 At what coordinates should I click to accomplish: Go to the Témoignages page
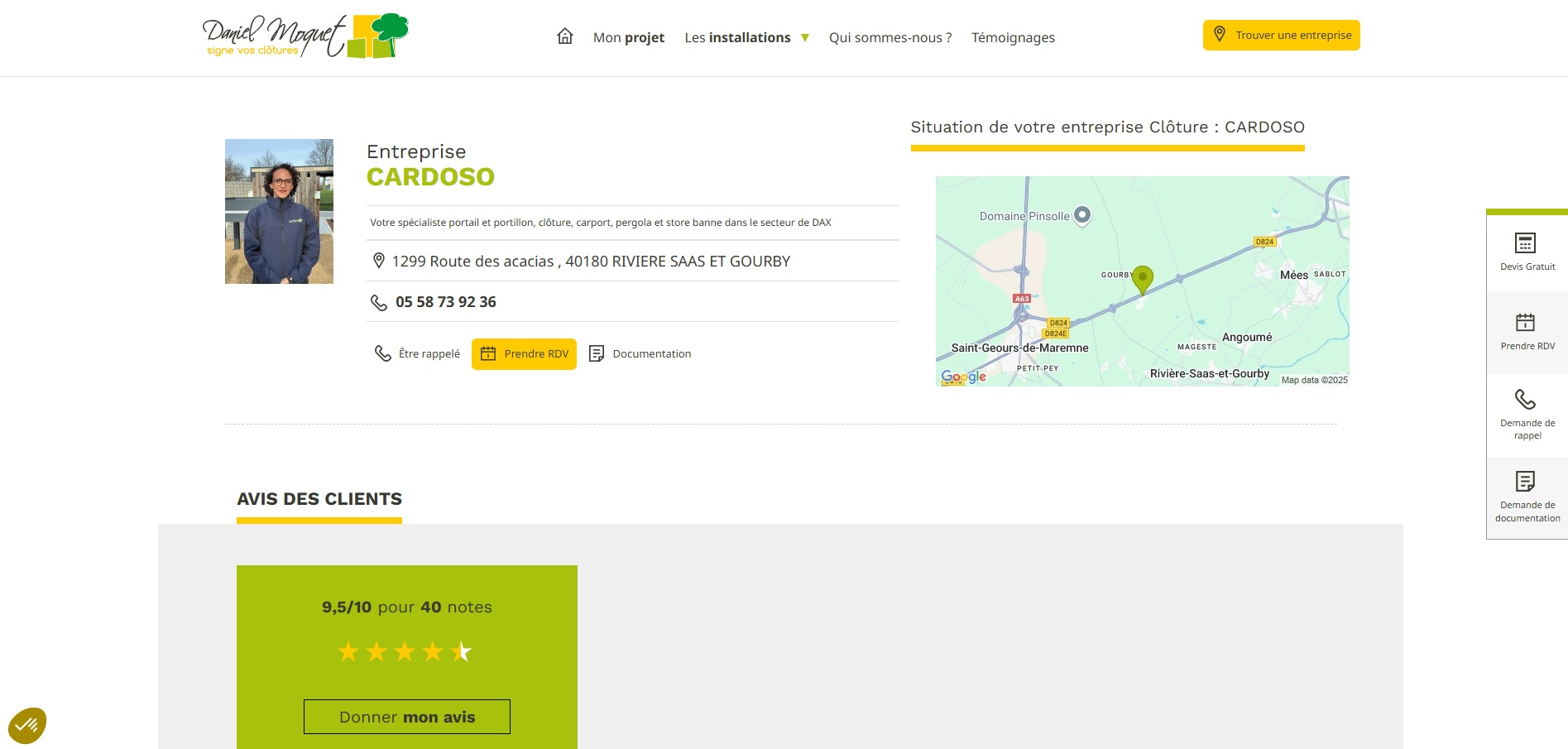coord(1013,38)
